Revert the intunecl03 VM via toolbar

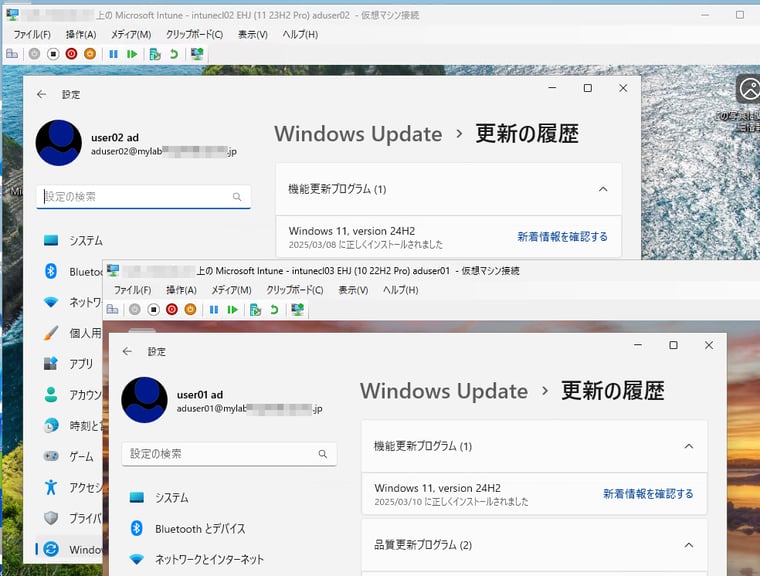tap(274, 309)
